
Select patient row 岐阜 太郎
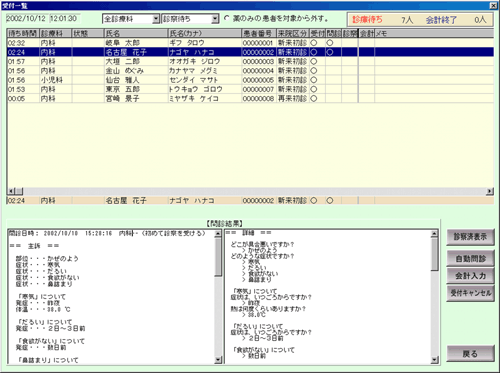point(250,43)
